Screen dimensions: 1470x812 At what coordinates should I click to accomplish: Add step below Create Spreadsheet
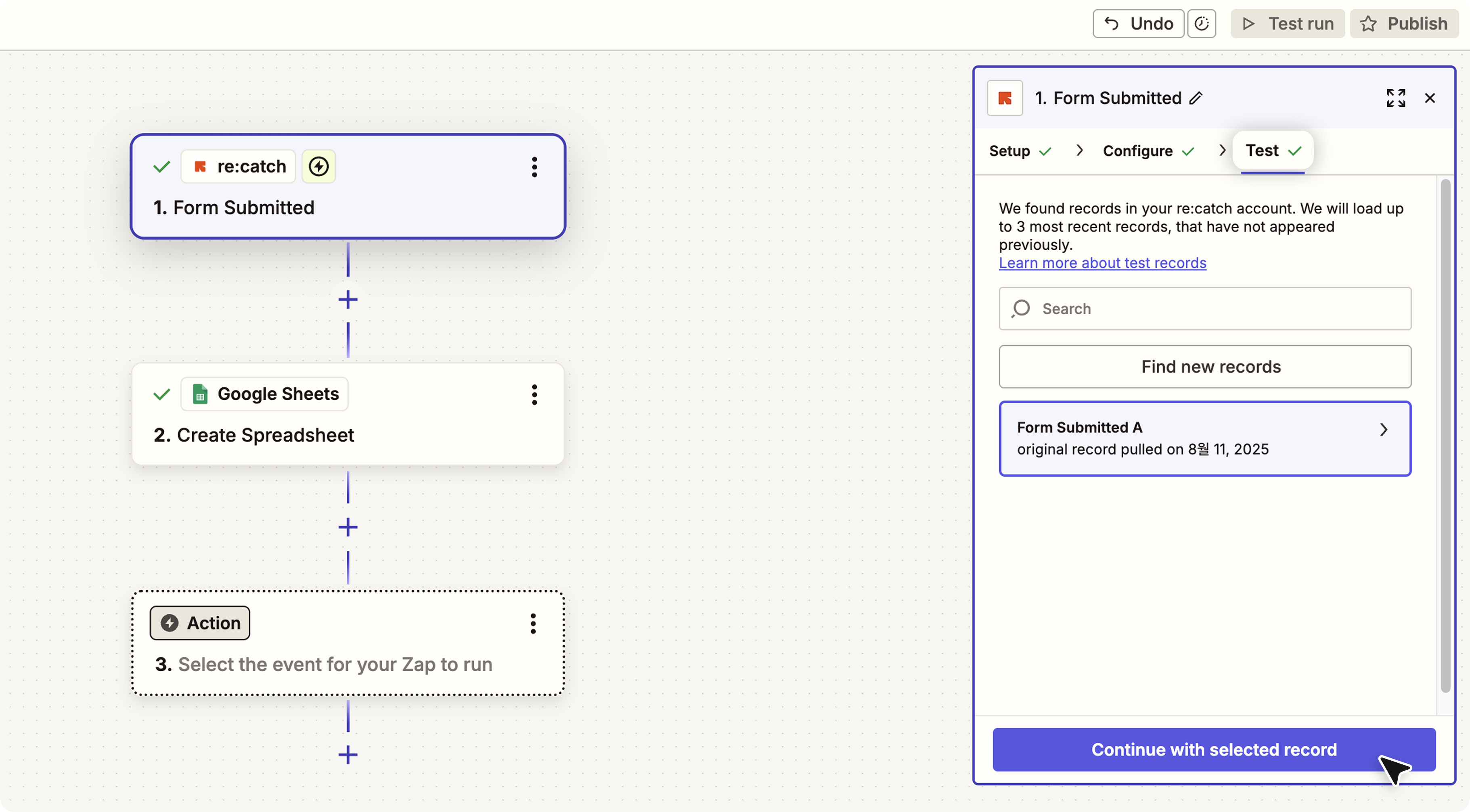pos(348,527)
